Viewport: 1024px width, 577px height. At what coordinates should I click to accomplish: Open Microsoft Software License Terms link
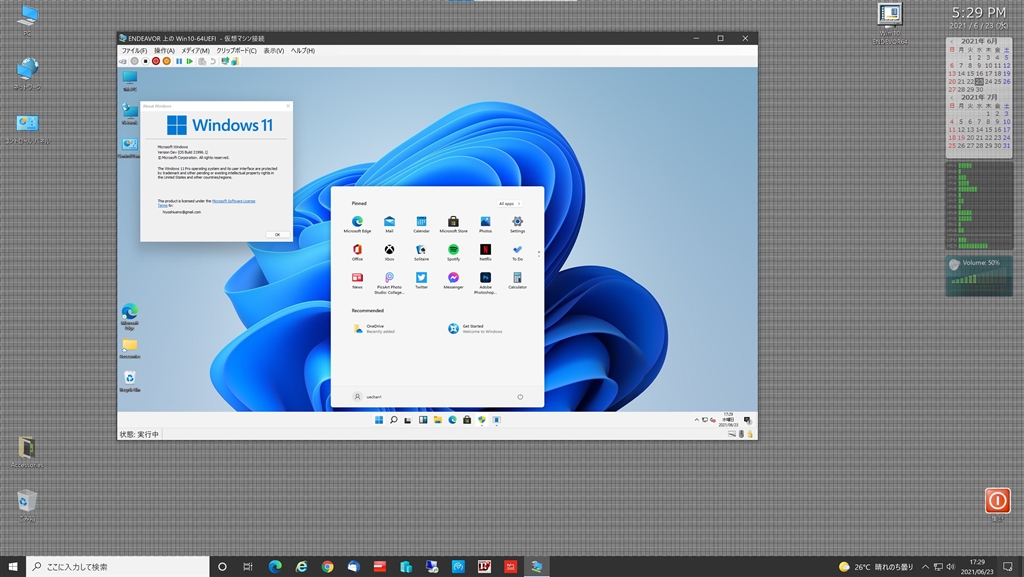(x=234, y=200)
